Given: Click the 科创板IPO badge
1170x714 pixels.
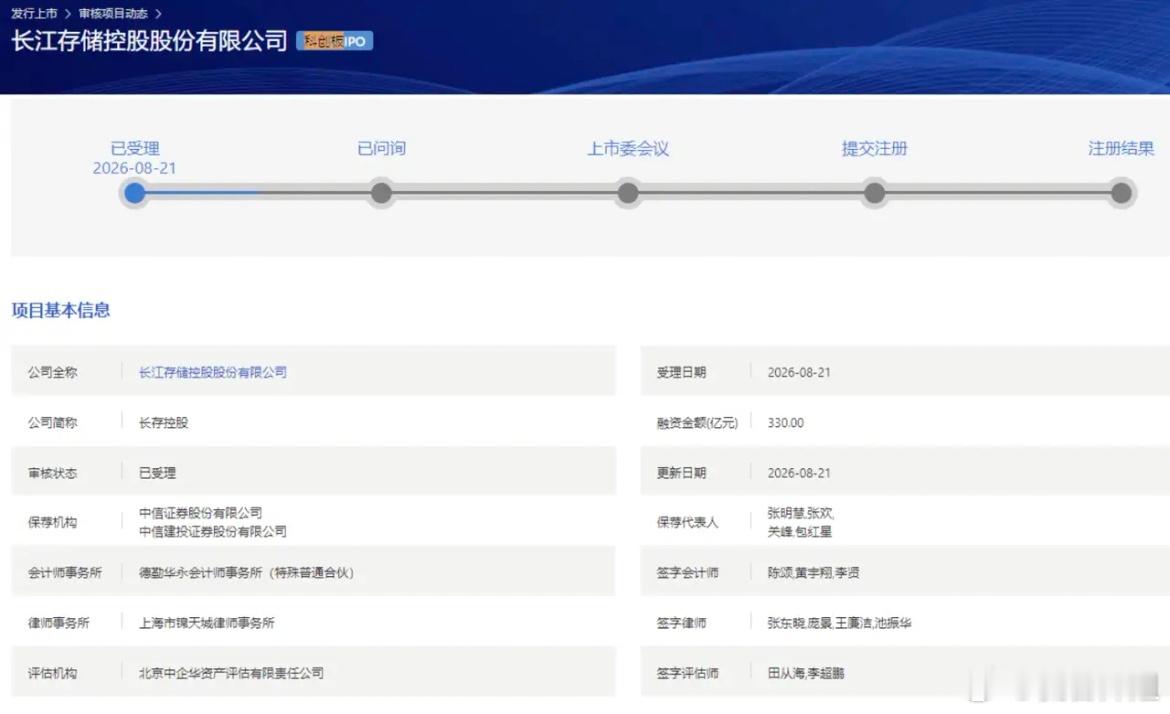Looking at the screenshot, I should [334, 41].
